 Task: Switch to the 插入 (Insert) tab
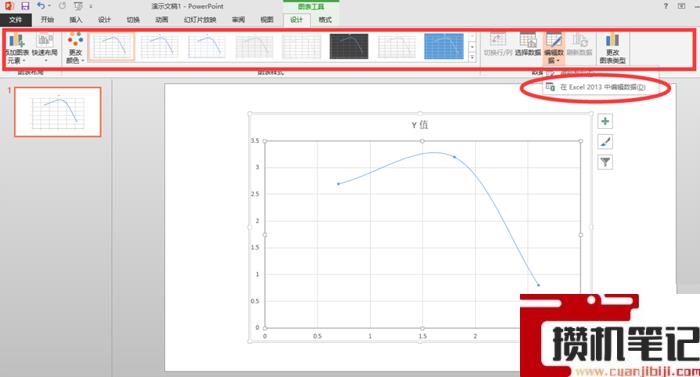click(x=76, y=20)
